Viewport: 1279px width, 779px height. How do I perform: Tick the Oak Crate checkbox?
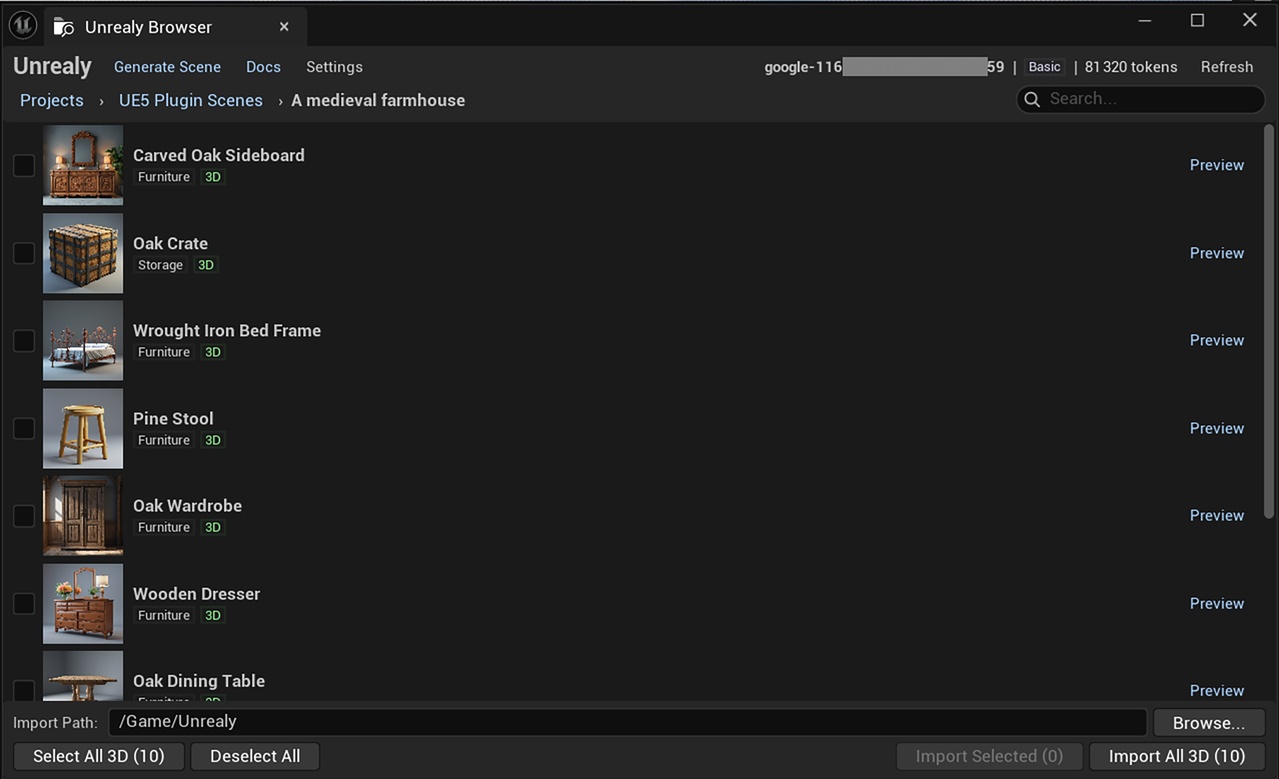click(24, 253)
